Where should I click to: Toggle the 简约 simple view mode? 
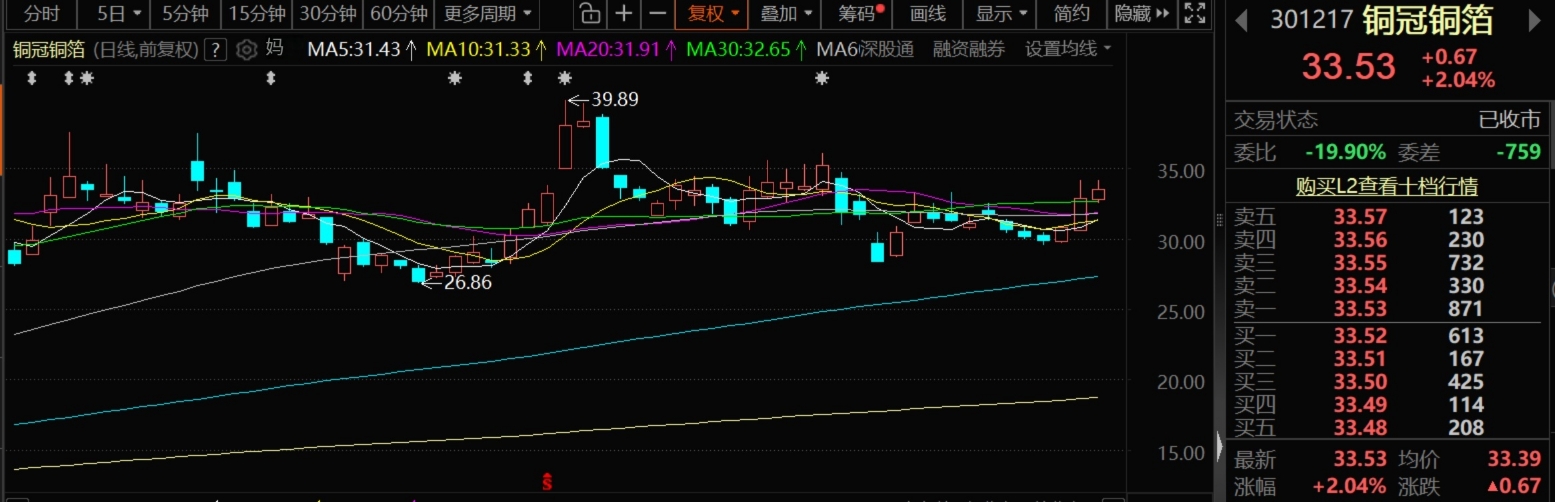click(x=1072, y=14)
